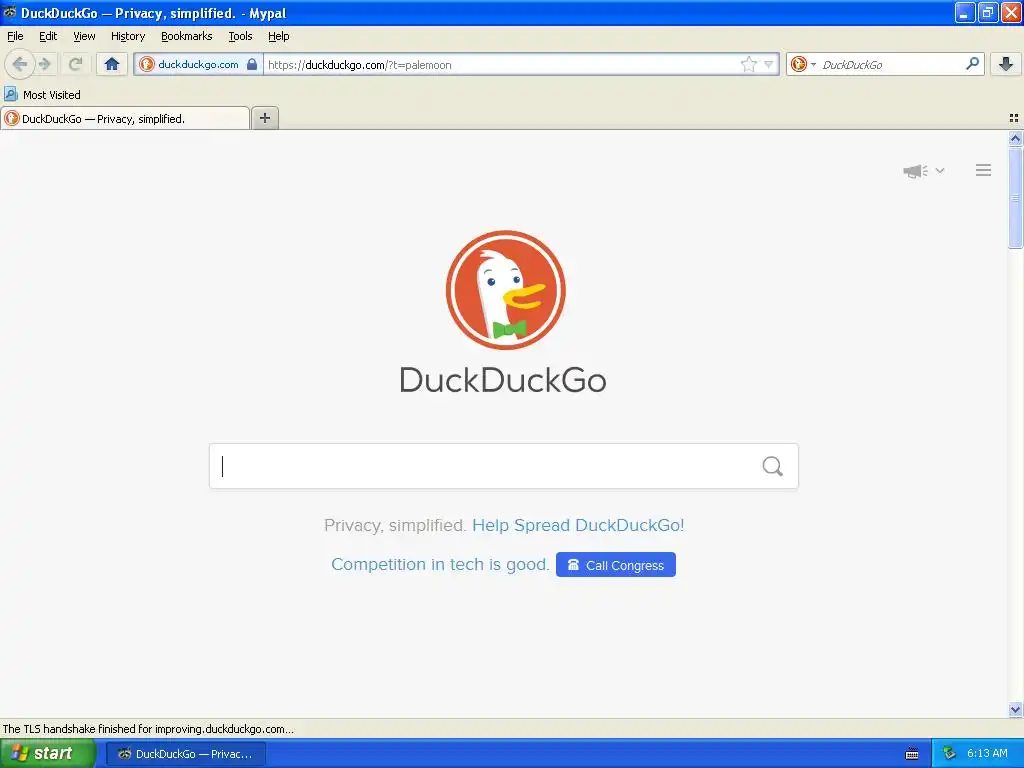Open the View menu

(84, 36)
